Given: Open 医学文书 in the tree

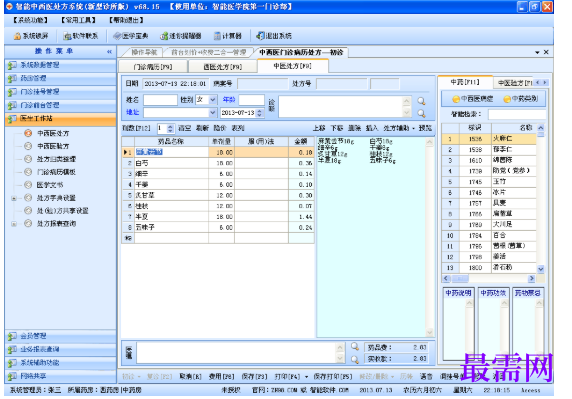Looking at the screenshot, I should [50, 185].
